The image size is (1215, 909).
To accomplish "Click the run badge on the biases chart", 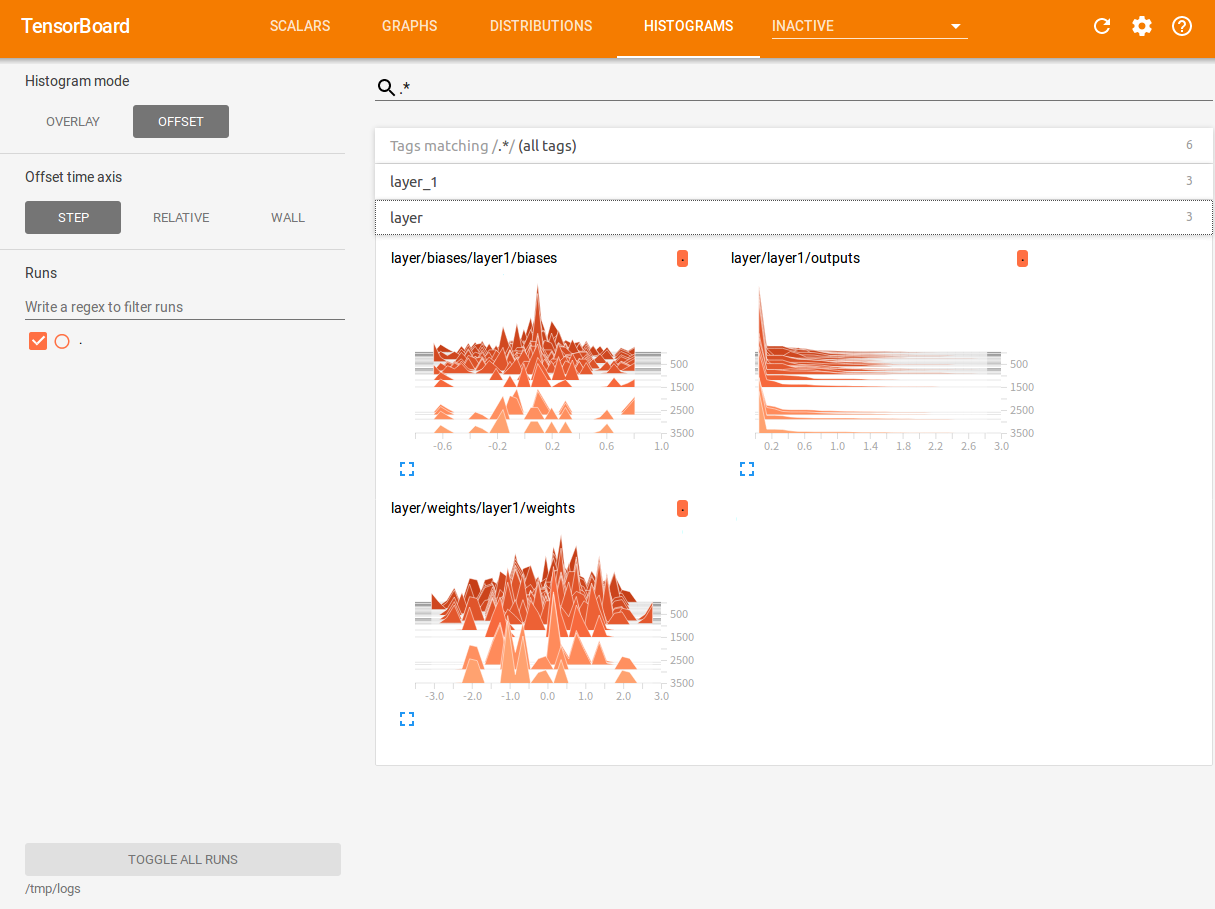I will (682, 258).
